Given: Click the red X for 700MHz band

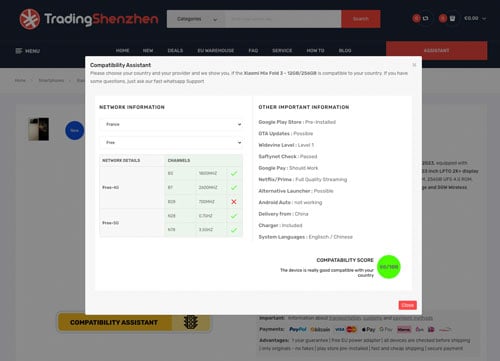Looking at the screenshot, I should click(x=234, y=202).
